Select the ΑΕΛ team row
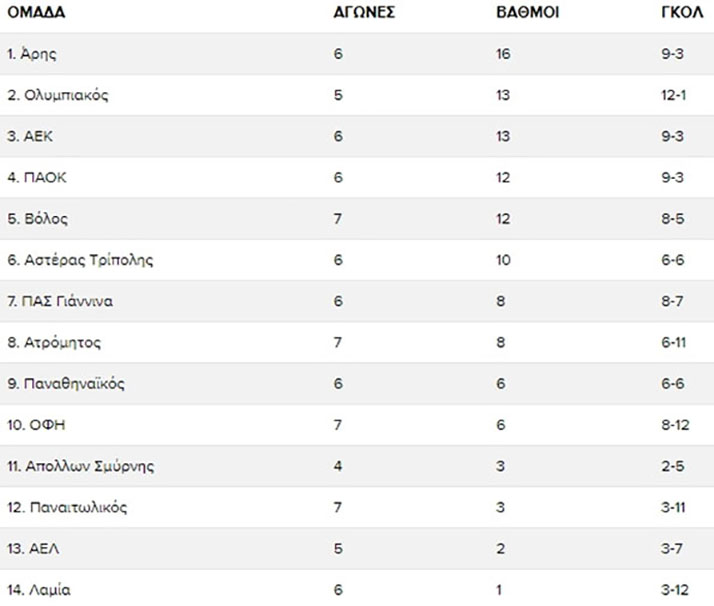The width and height of the screenshot is (714, 606). 357,549
